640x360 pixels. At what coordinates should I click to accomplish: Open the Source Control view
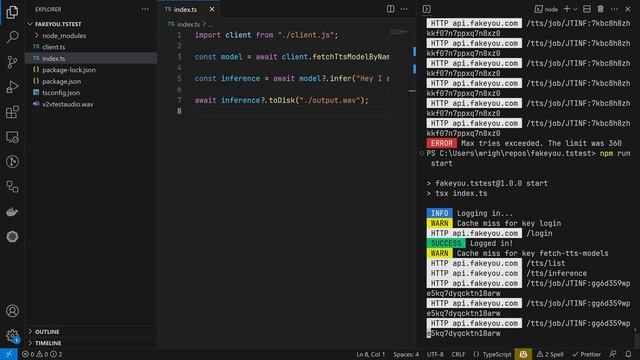[x=12, y=62]
